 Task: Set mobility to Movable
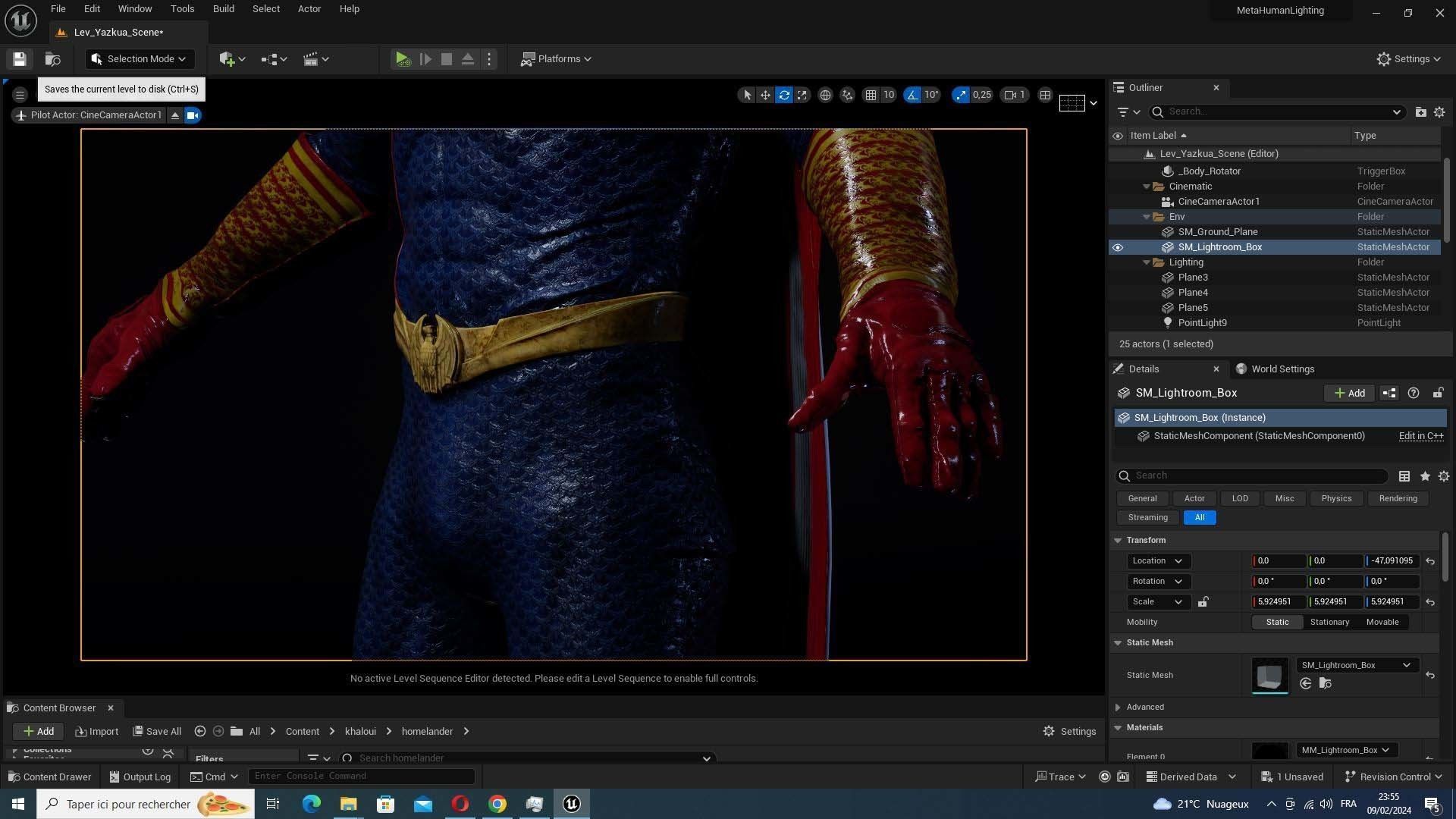(x=1382, y=622)
